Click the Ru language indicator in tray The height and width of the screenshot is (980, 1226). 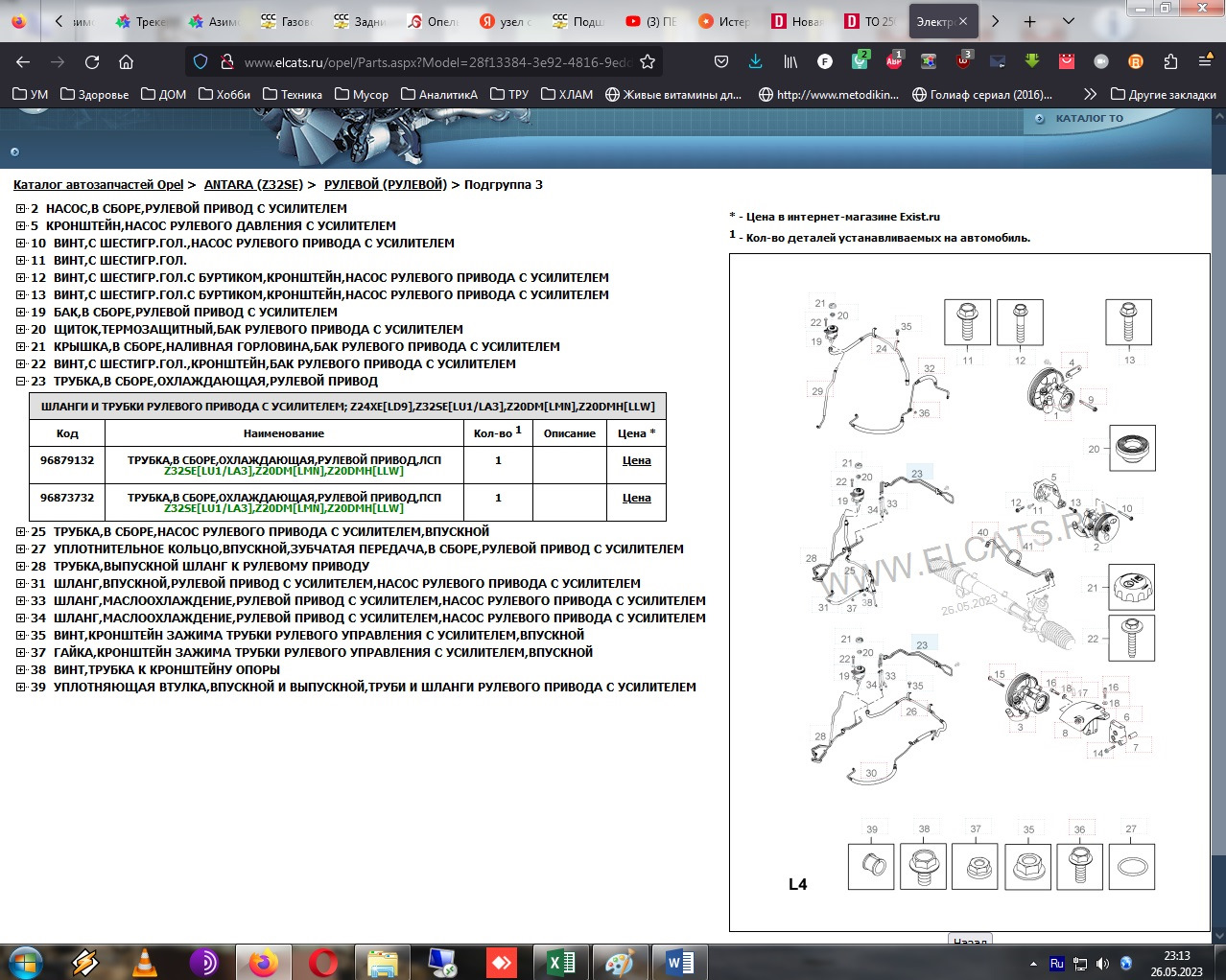click(1056, 964)
